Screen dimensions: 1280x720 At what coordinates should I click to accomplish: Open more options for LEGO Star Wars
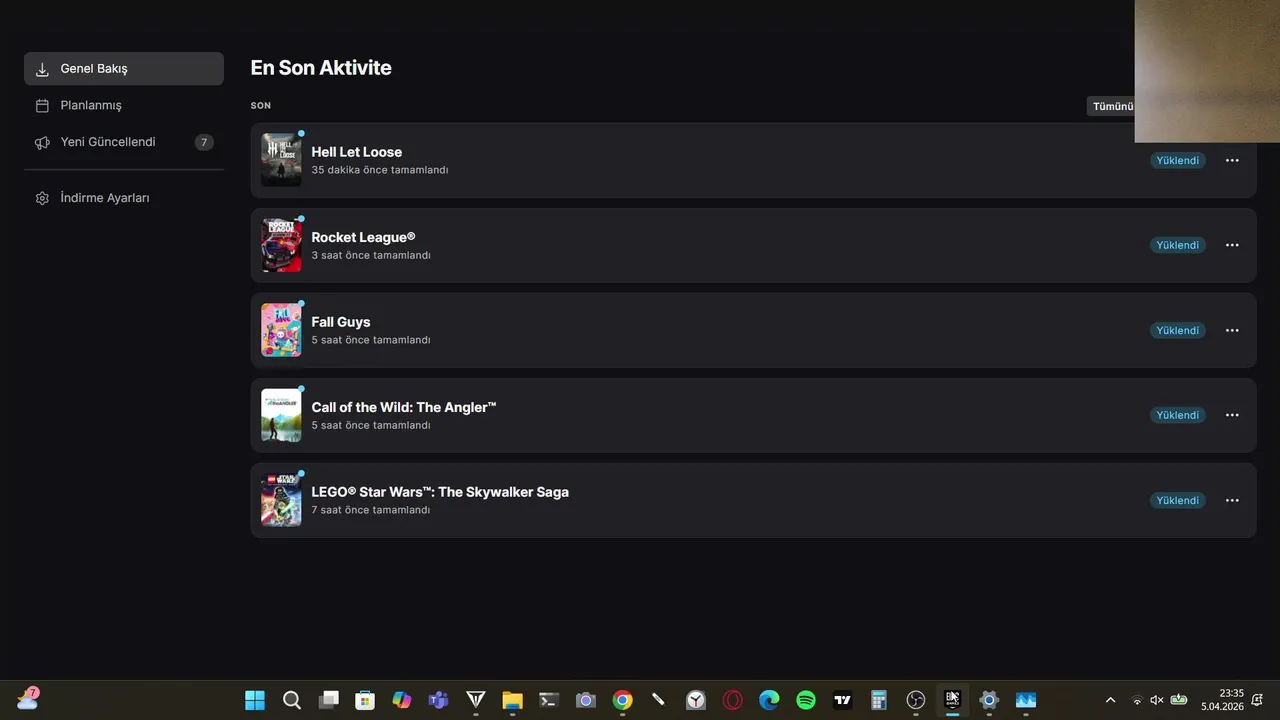click(1232, 500)
